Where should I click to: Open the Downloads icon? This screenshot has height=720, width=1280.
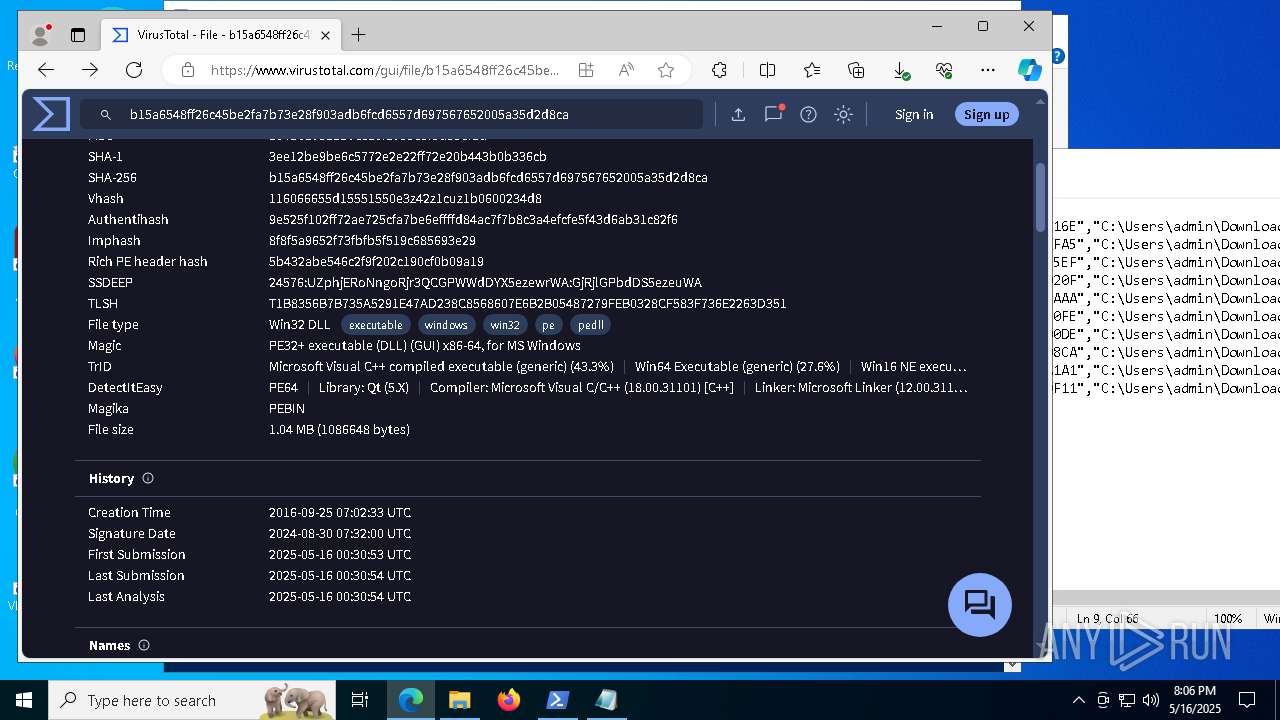[x=900, y=70]
